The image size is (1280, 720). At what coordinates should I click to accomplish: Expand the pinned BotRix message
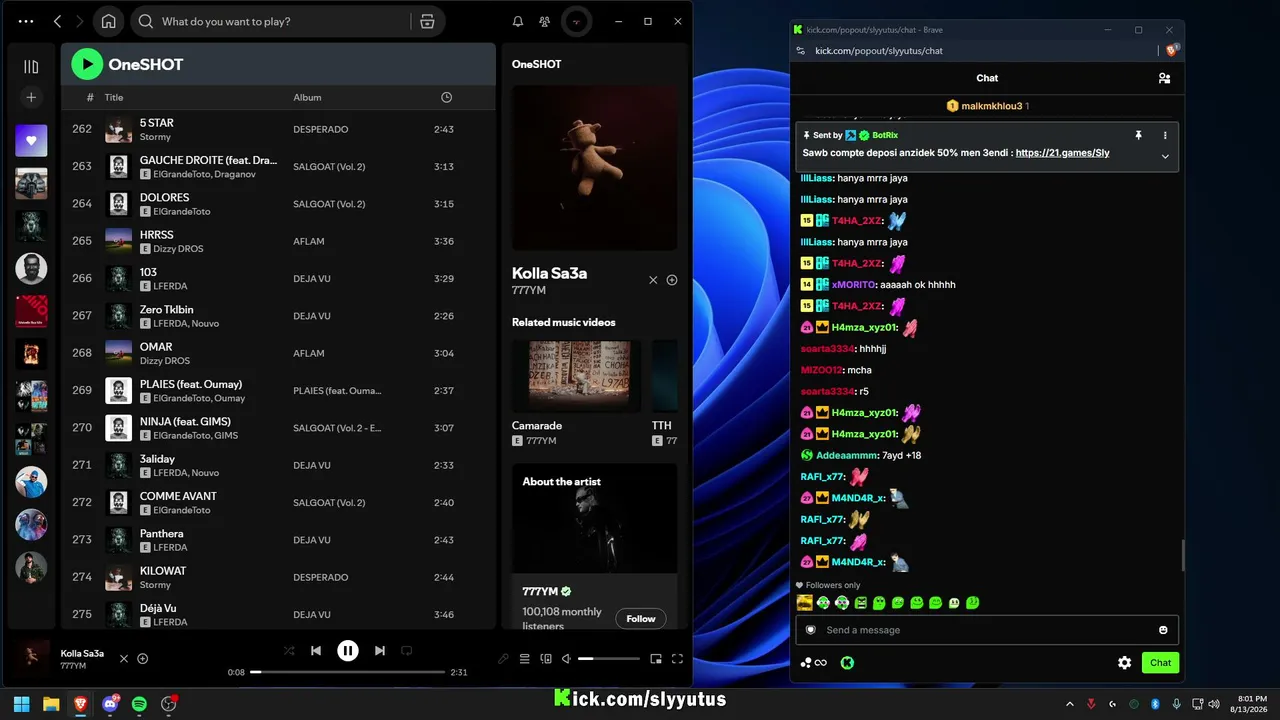tap(1165, 156)
